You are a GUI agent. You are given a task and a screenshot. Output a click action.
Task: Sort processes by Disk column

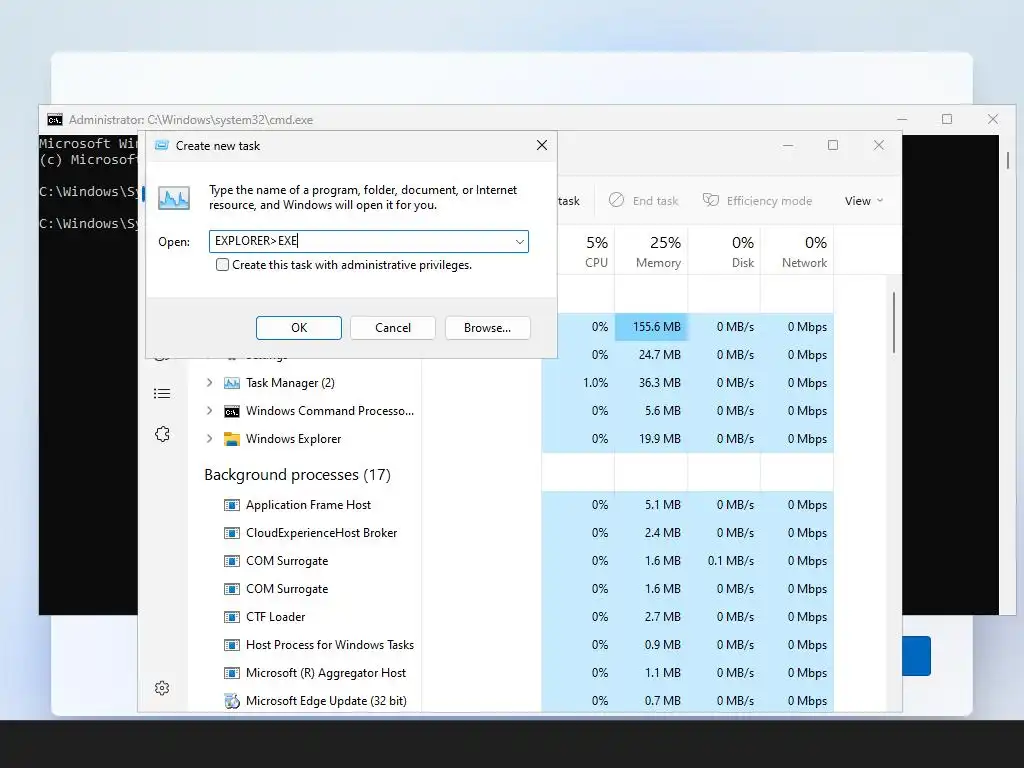click(742, 251)
